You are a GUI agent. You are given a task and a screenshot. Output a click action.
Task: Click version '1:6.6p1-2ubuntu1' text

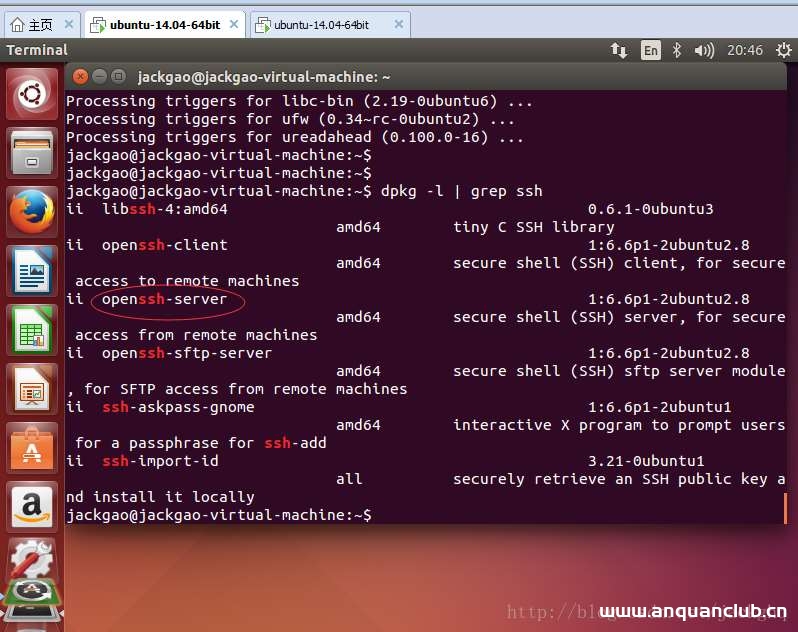pyautogui.click(x=660, y=407)
